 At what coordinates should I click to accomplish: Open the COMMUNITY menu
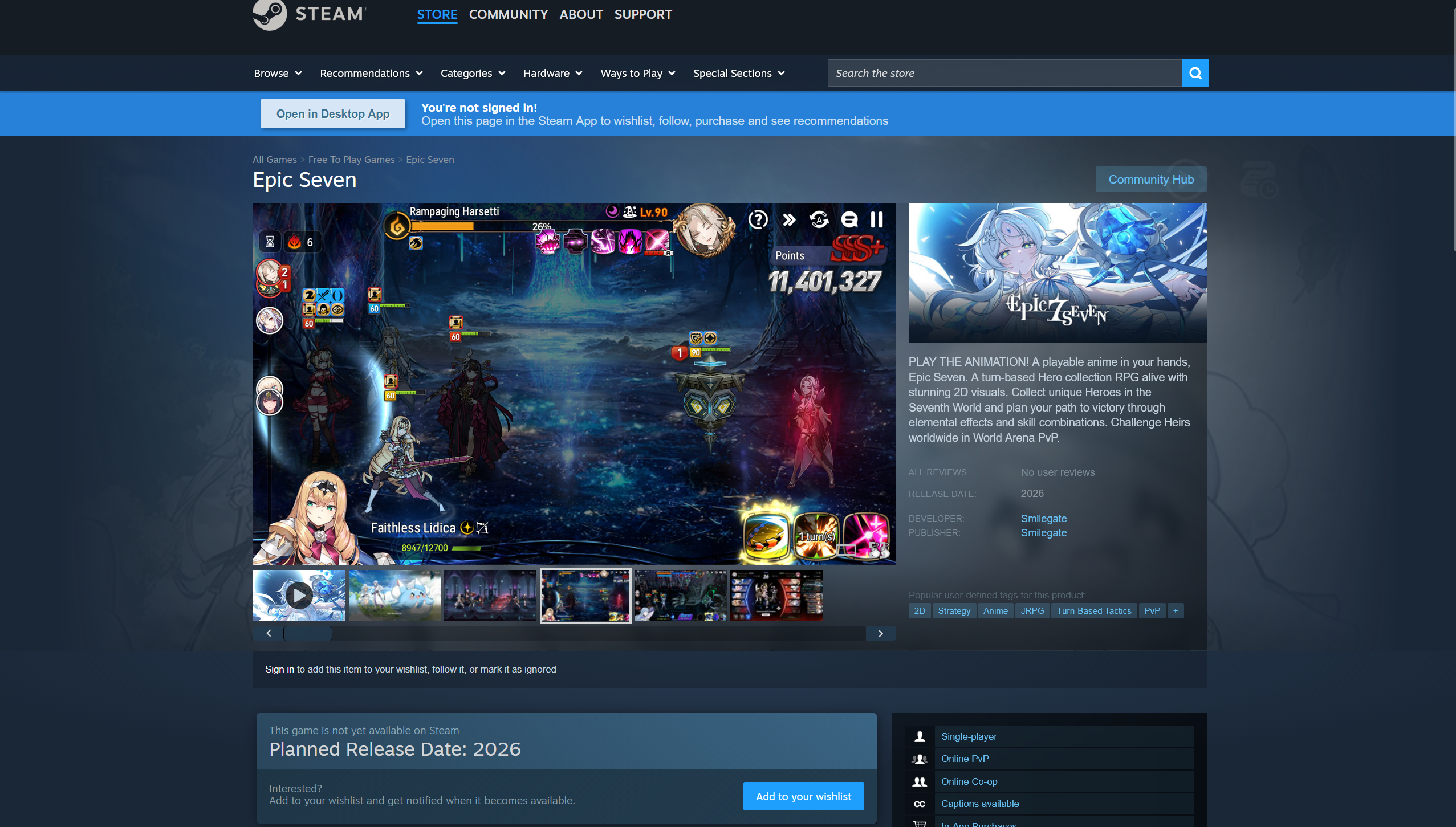coord(509,14)
